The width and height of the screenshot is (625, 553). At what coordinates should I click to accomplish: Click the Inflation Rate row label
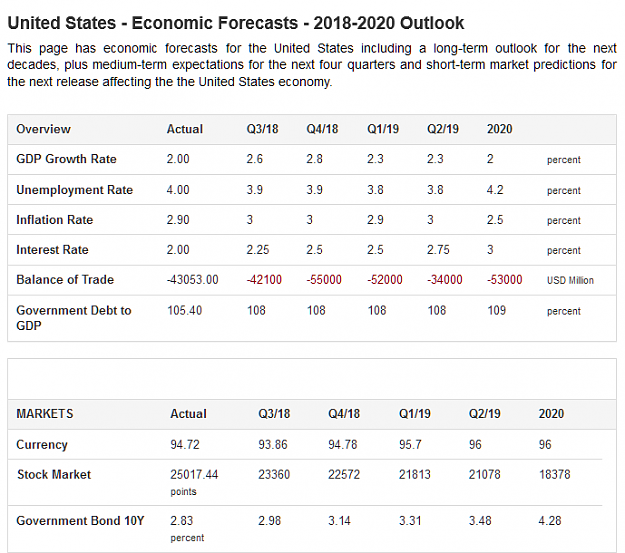pyautogui.click(x=55, y=220)
